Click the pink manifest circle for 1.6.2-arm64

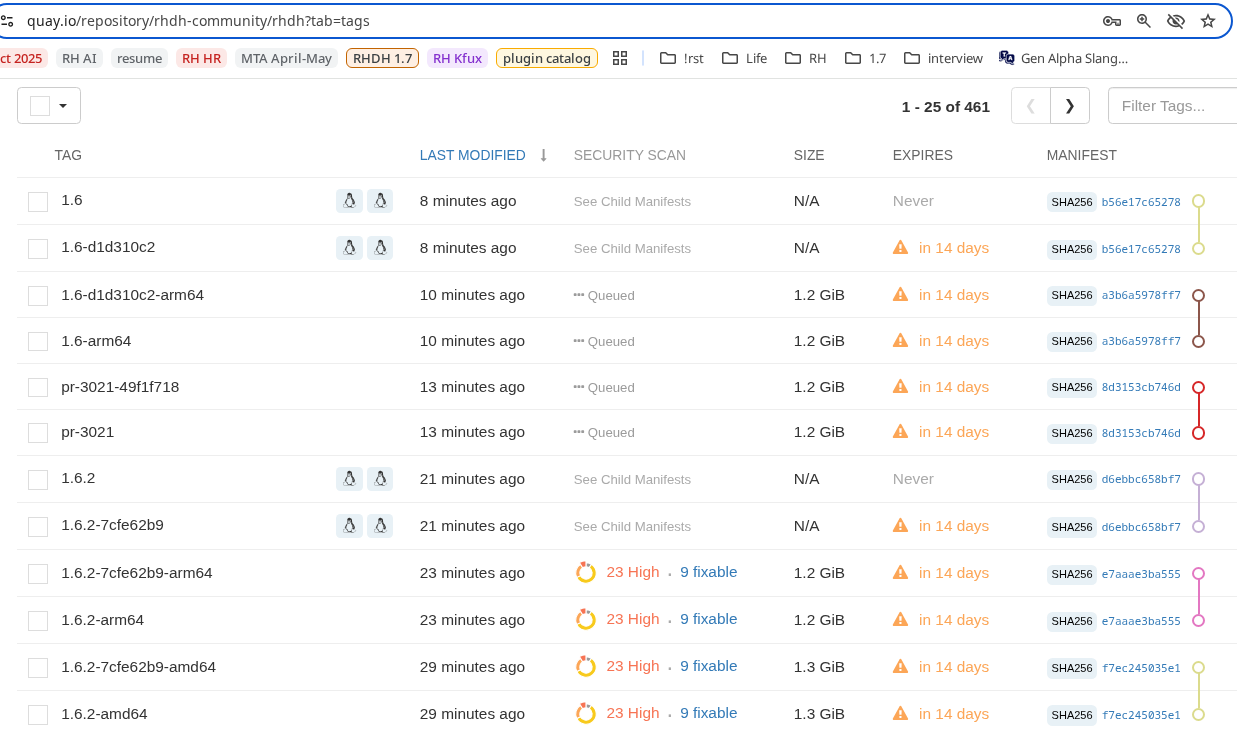(x=1198, y=620)
